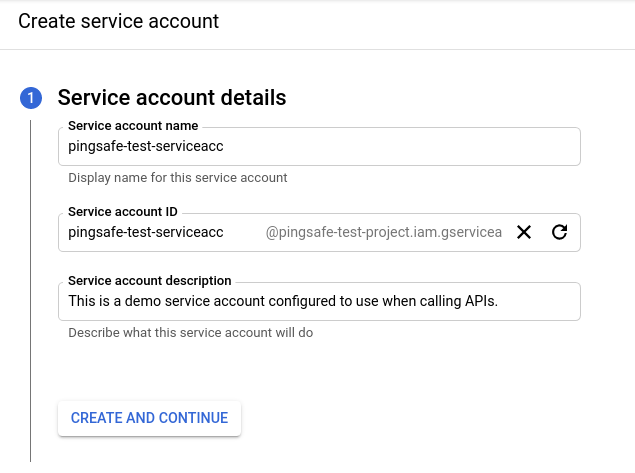Click the "Service account description" floating label
The height and width of the screenshot is (473, 635).
pos(149,281)
